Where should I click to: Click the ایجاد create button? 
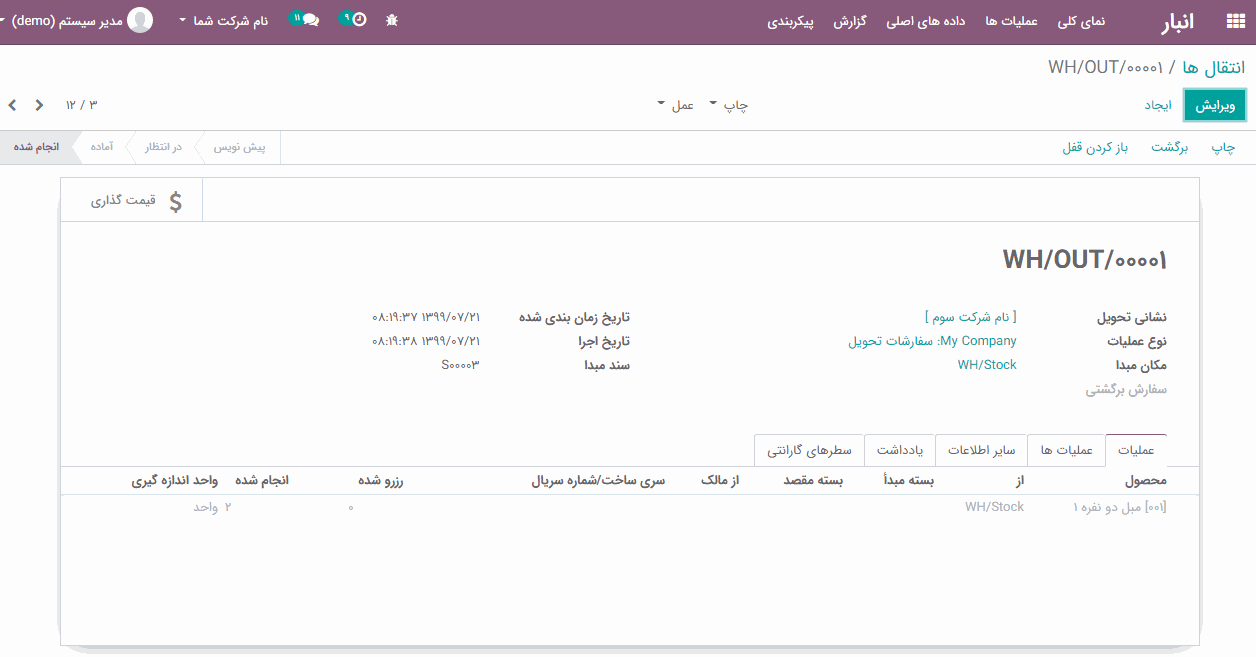1158,105
